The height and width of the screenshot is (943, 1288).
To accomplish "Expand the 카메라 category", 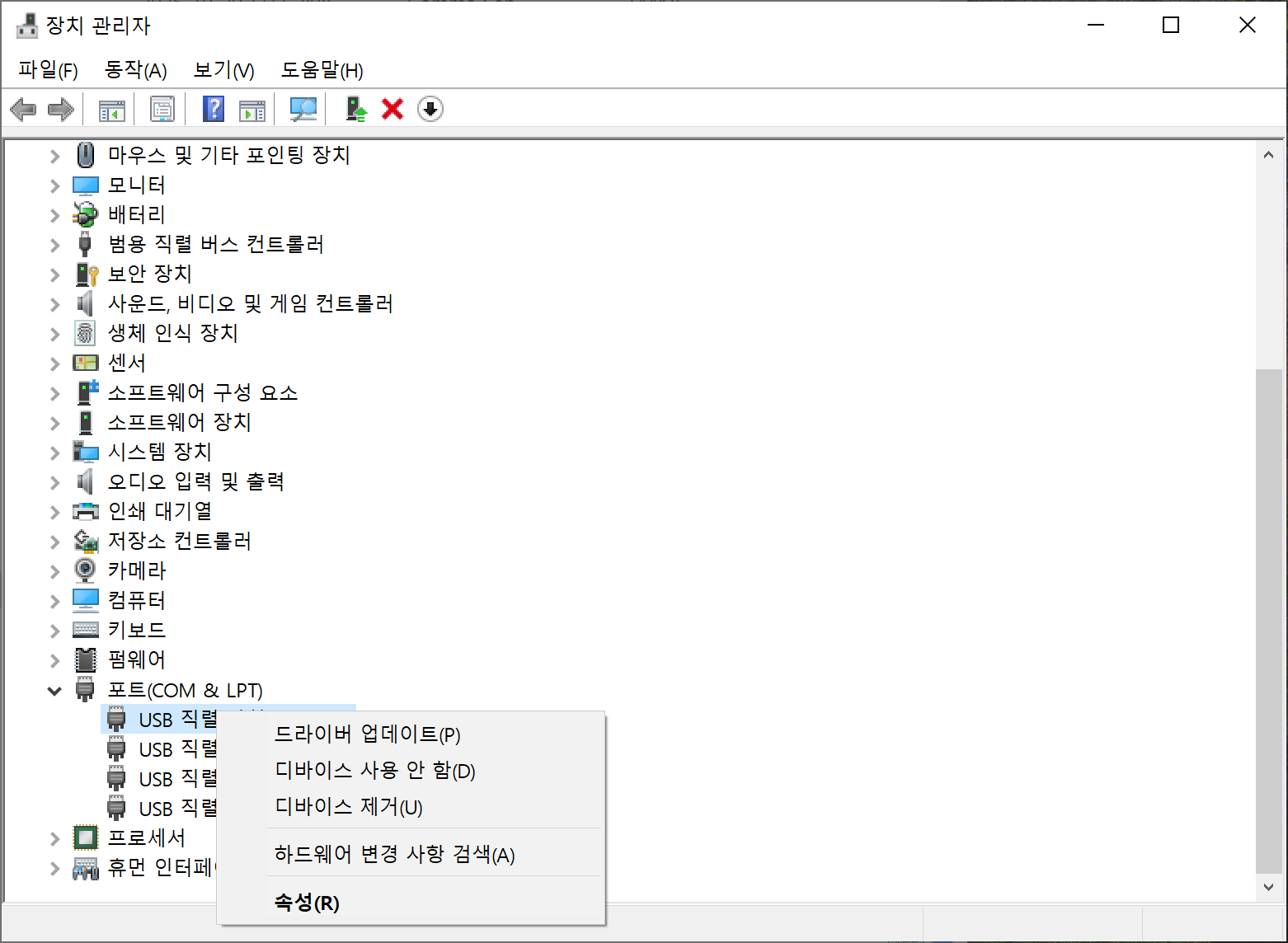I will point(54,572).
